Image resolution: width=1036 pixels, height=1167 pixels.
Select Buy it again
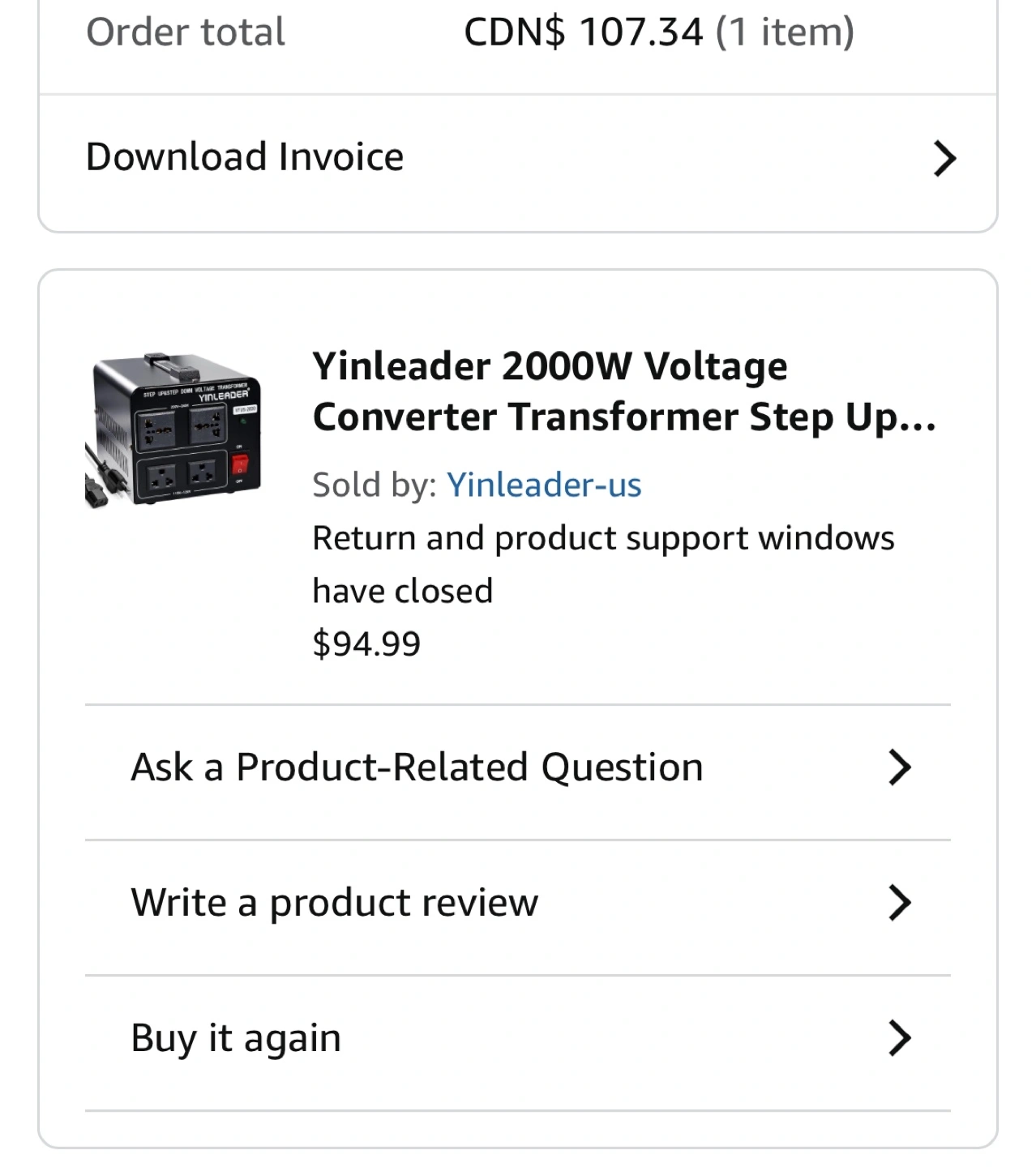click(236, 1037)
